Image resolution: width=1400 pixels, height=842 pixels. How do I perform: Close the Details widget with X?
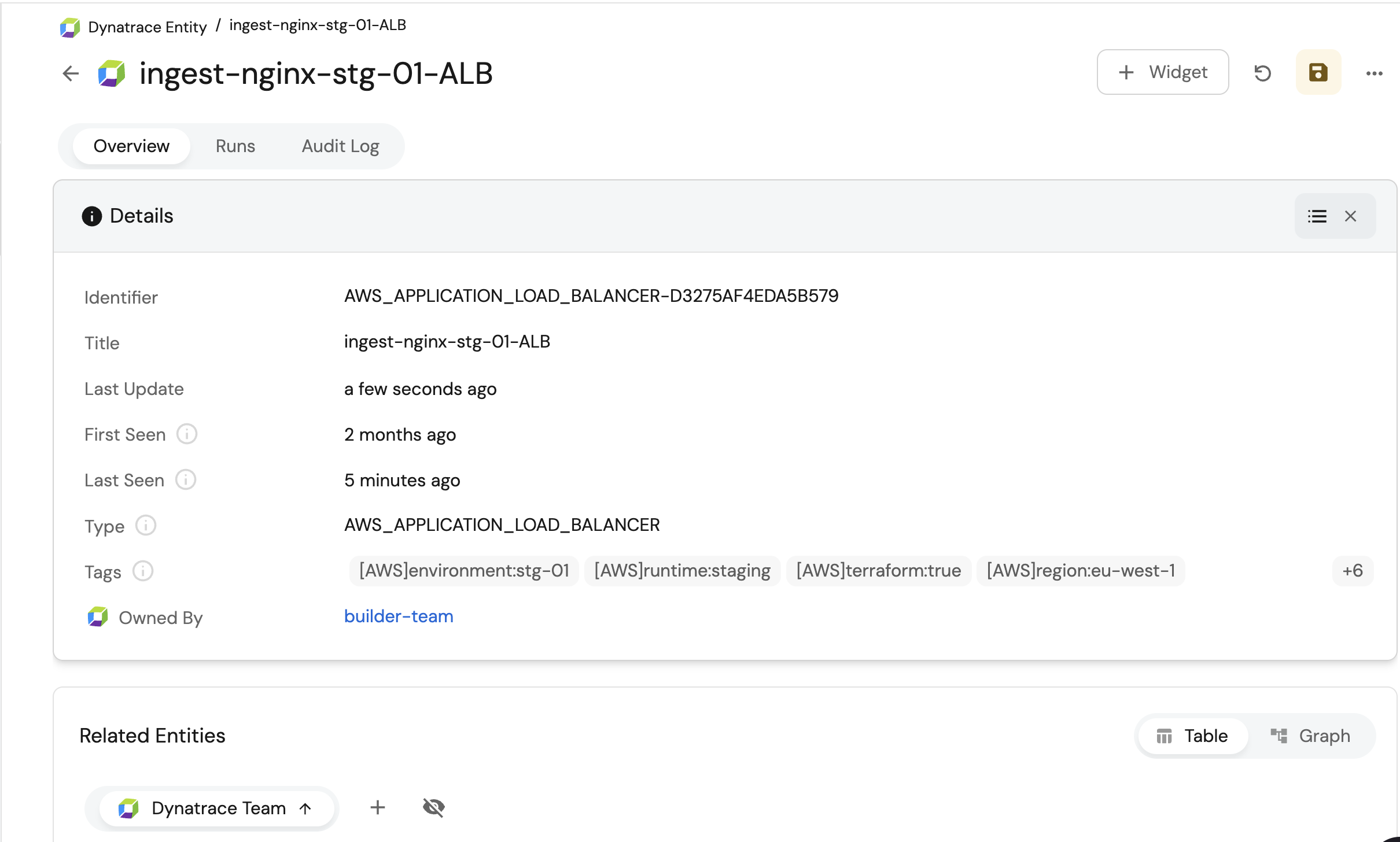point(1350,216)
